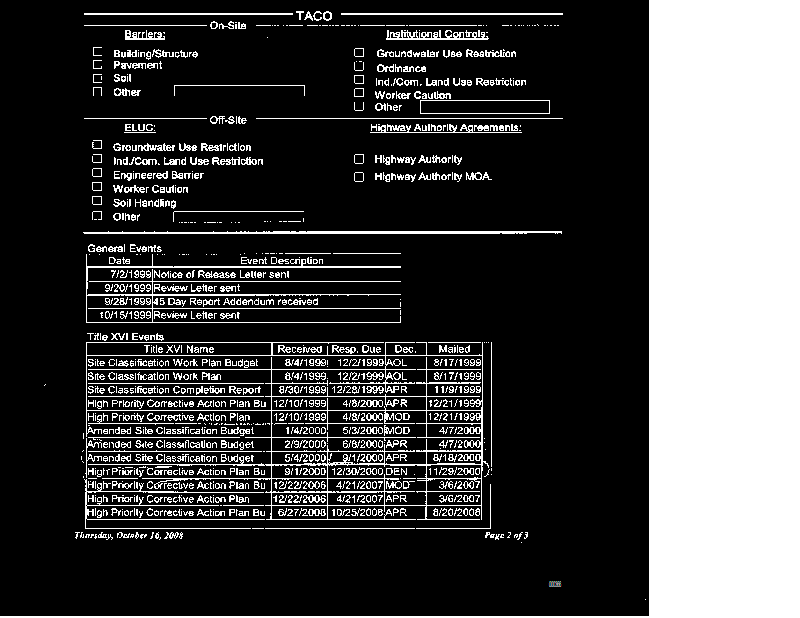Check on-site Groundwater Use Restriction box
Screen dimensions: 800x618
(x=359, y=53)
